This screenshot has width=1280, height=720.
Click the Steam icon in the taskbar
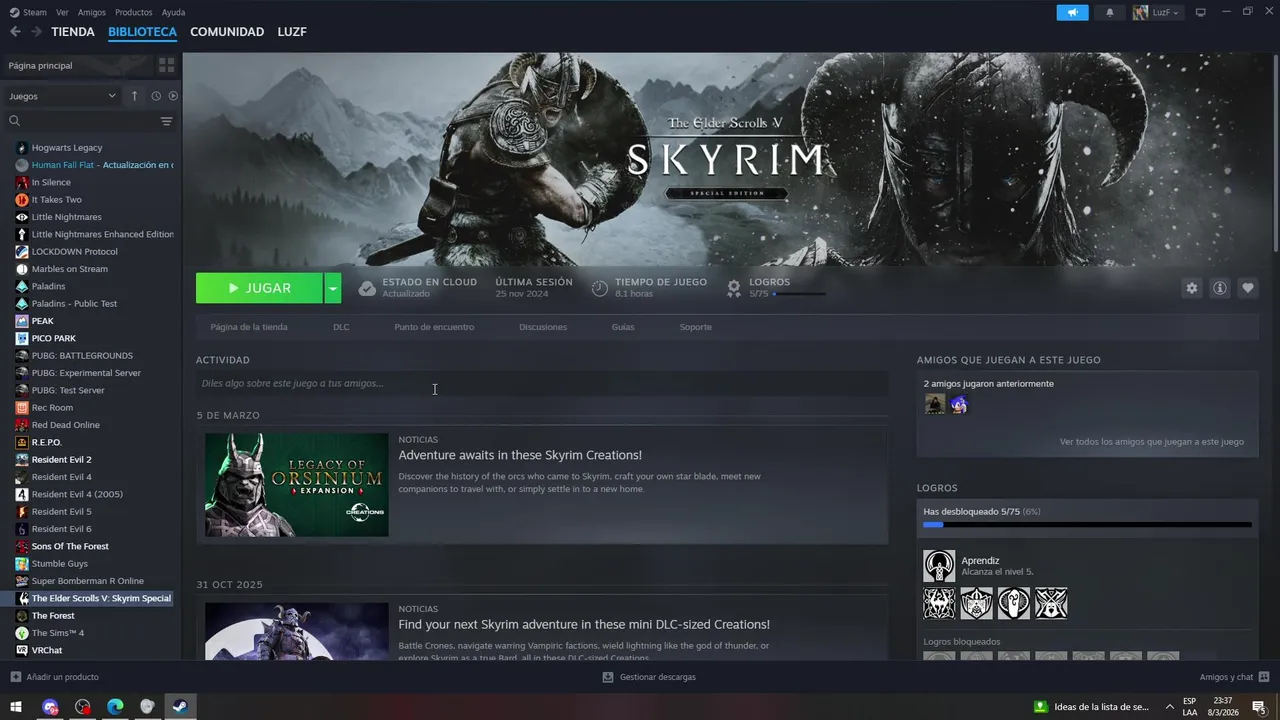click(180, 707)
